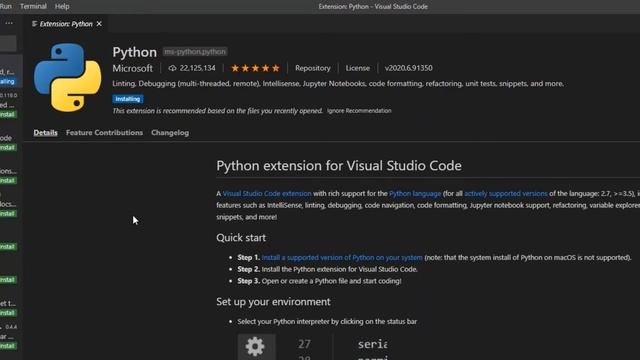Viewport: 640px width, 360px height.
Task: Open the Terminal menu
Action: [33, 6]
